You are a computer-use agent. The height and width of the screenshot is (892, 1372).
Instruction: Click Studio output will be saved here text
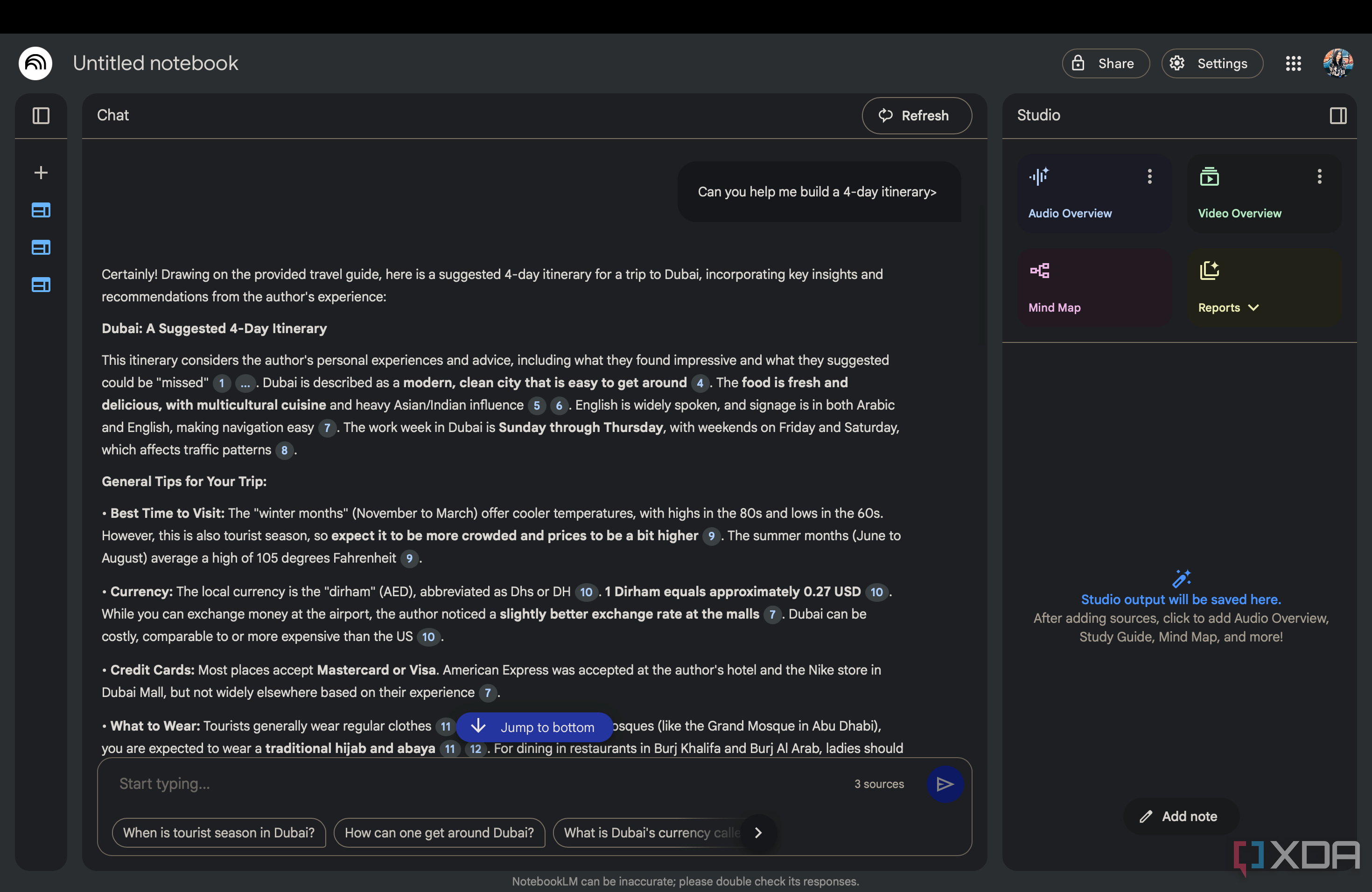click(x=1181, y=600)
